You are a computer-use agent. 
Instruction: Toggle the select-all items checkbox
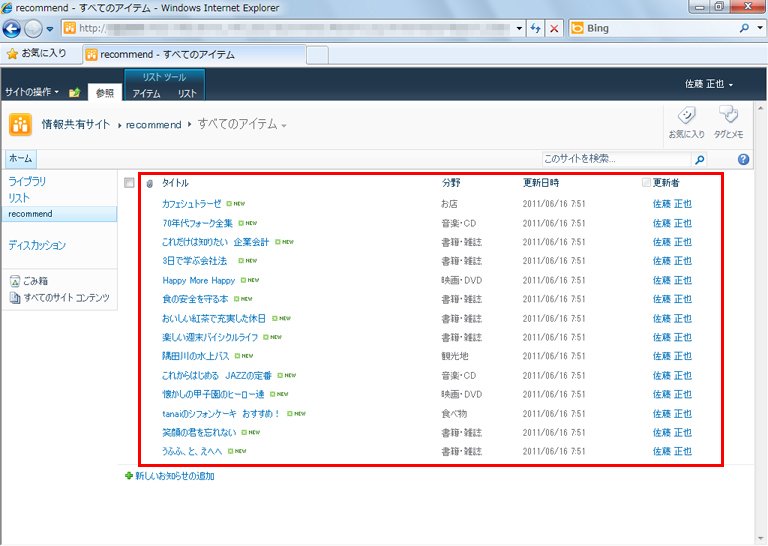point(129,183)
